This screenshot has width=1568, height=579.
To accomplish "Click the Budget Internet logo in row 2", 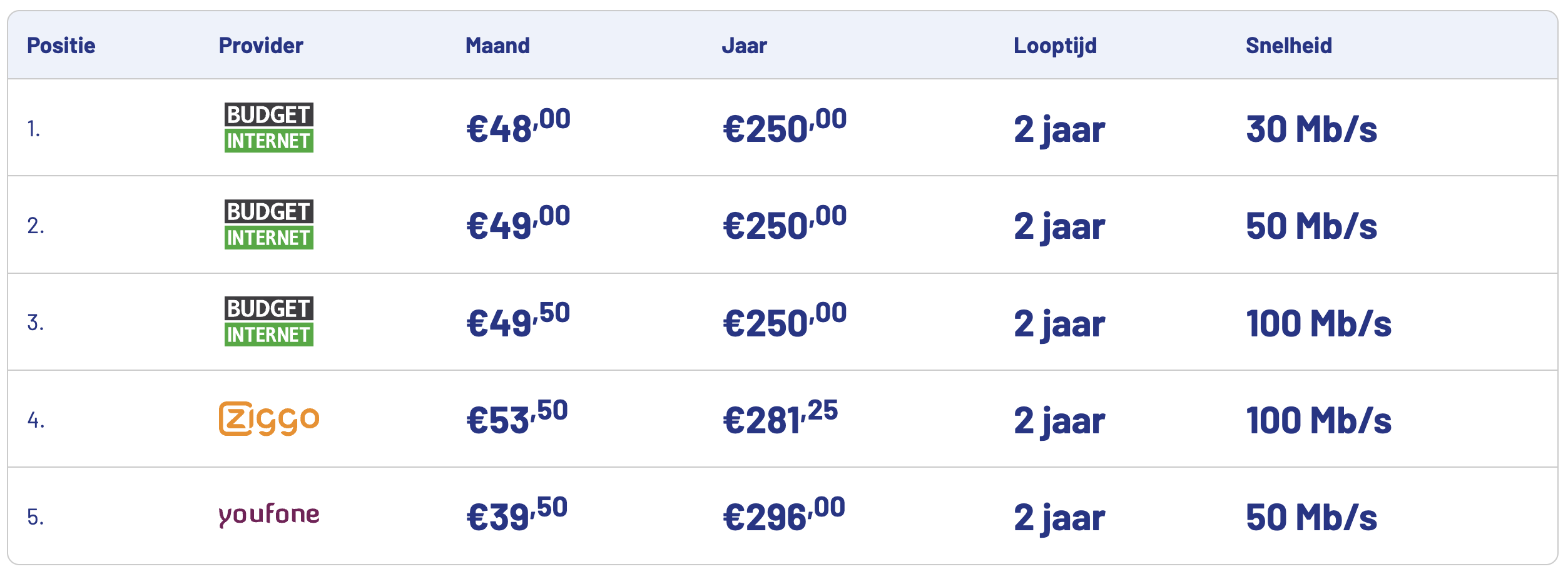I will coord(268,224).
